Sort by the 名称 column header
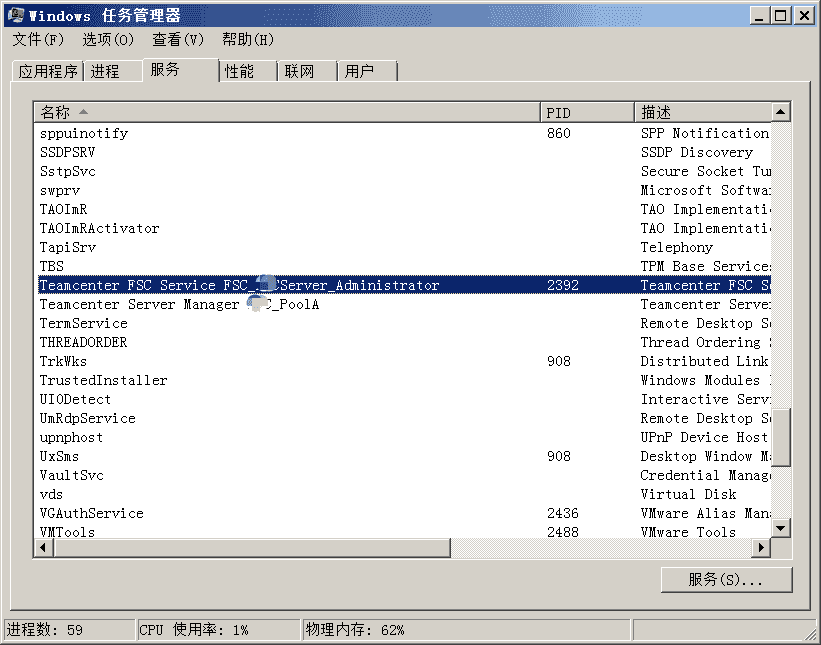Screen dimensions: 821x645 (x=287, y=112)
